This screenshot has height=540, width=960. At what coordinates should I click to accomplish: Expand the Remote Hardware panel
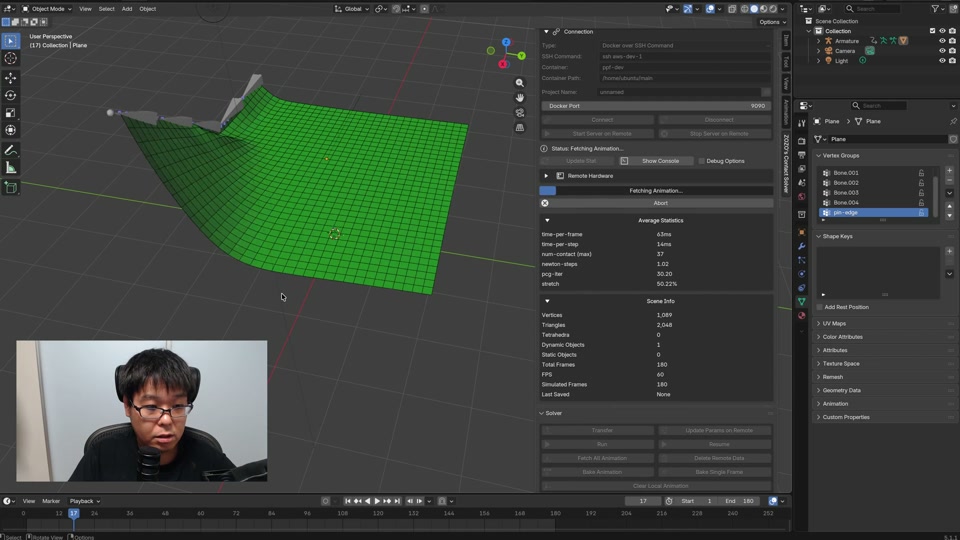(546, 176)
